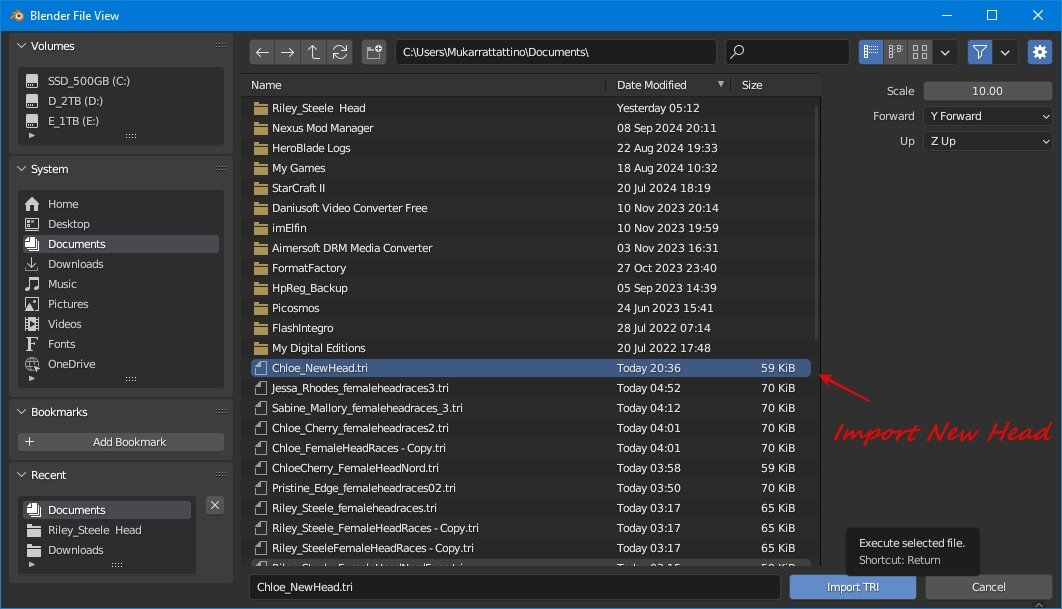Screen dimensions: 1062x609
Task: Switch to horizontal list display mode
Action: pos(893,52)
